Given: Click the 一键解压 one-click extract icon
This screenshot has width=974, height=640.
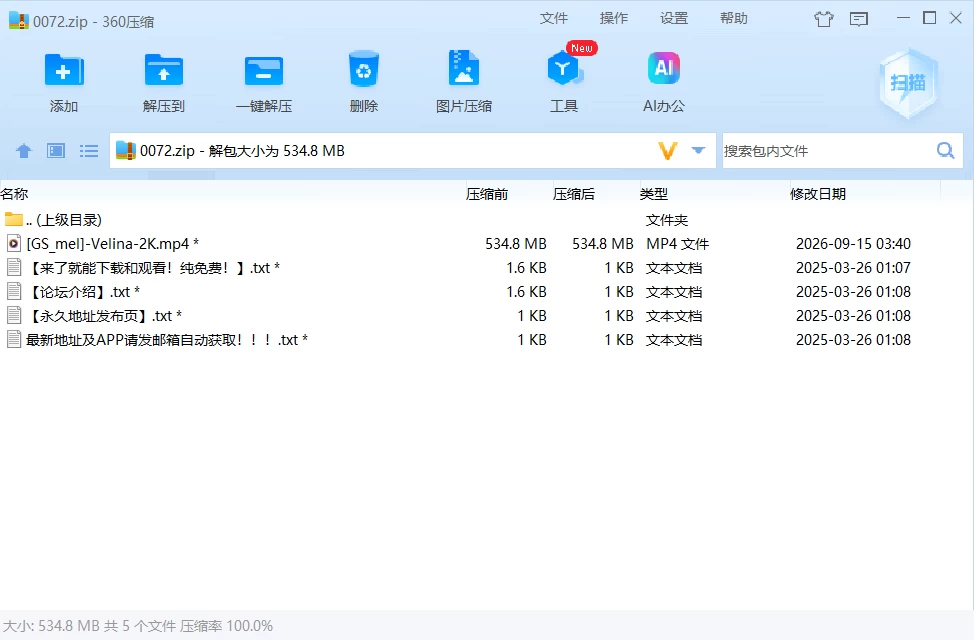Looking at the screenshot, I should [264, 71].
